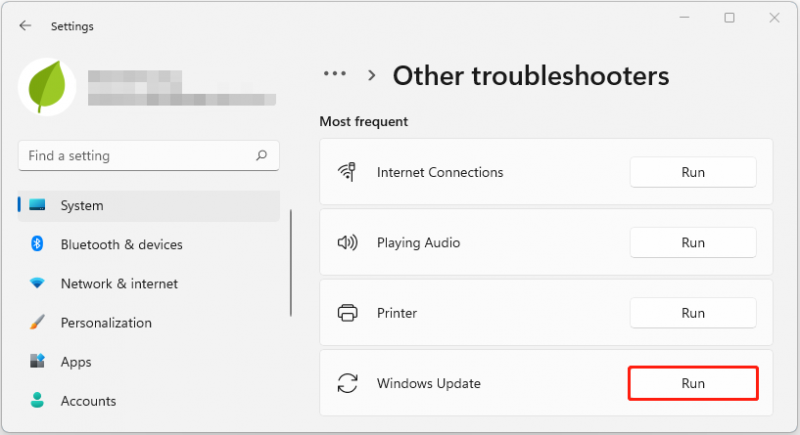Open Bluetooth & devices settings
The height and width of the screenshot is (435, 800).
click(x=148, y=244)
